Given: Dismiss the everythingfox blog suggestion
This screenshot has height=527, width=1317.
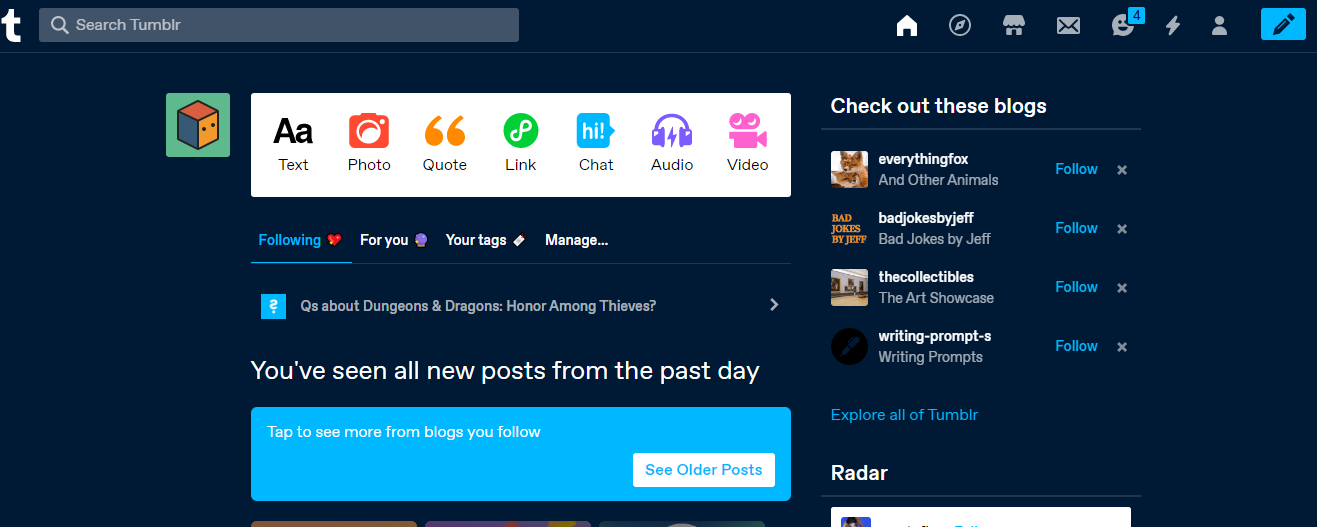Looking at the screenshot, I should pyautogui.click(x=1122, y=170).
